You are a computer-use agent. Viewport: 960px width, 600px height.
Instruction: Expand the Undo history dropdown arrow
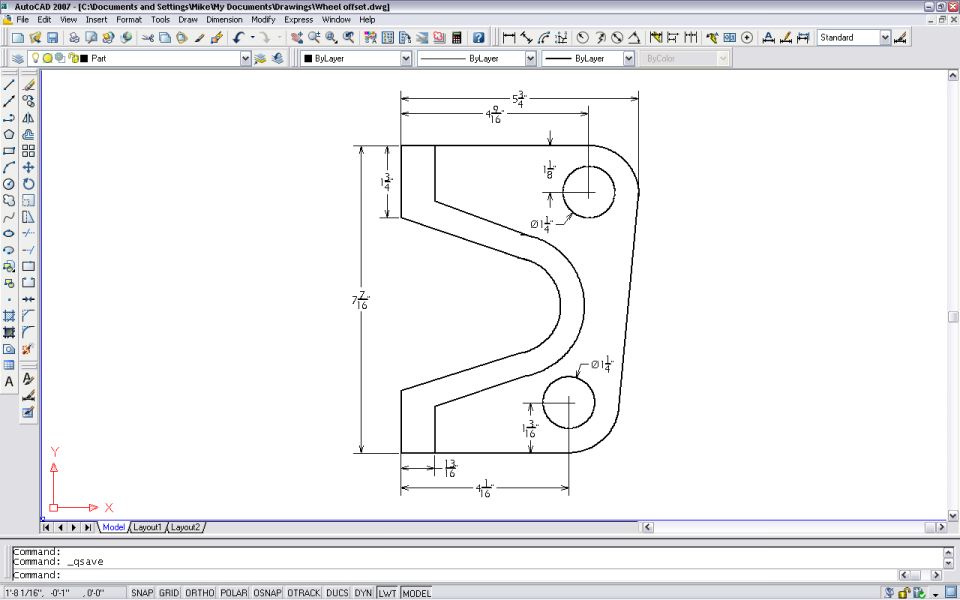[252, 38]
